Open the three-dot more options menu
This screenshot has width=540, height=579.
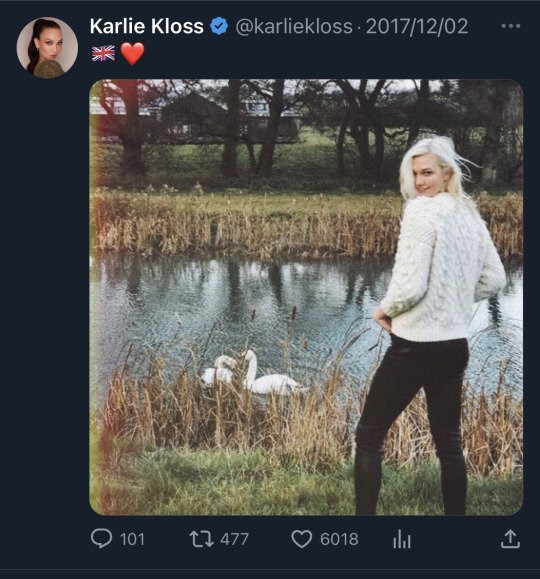(511, 26)
